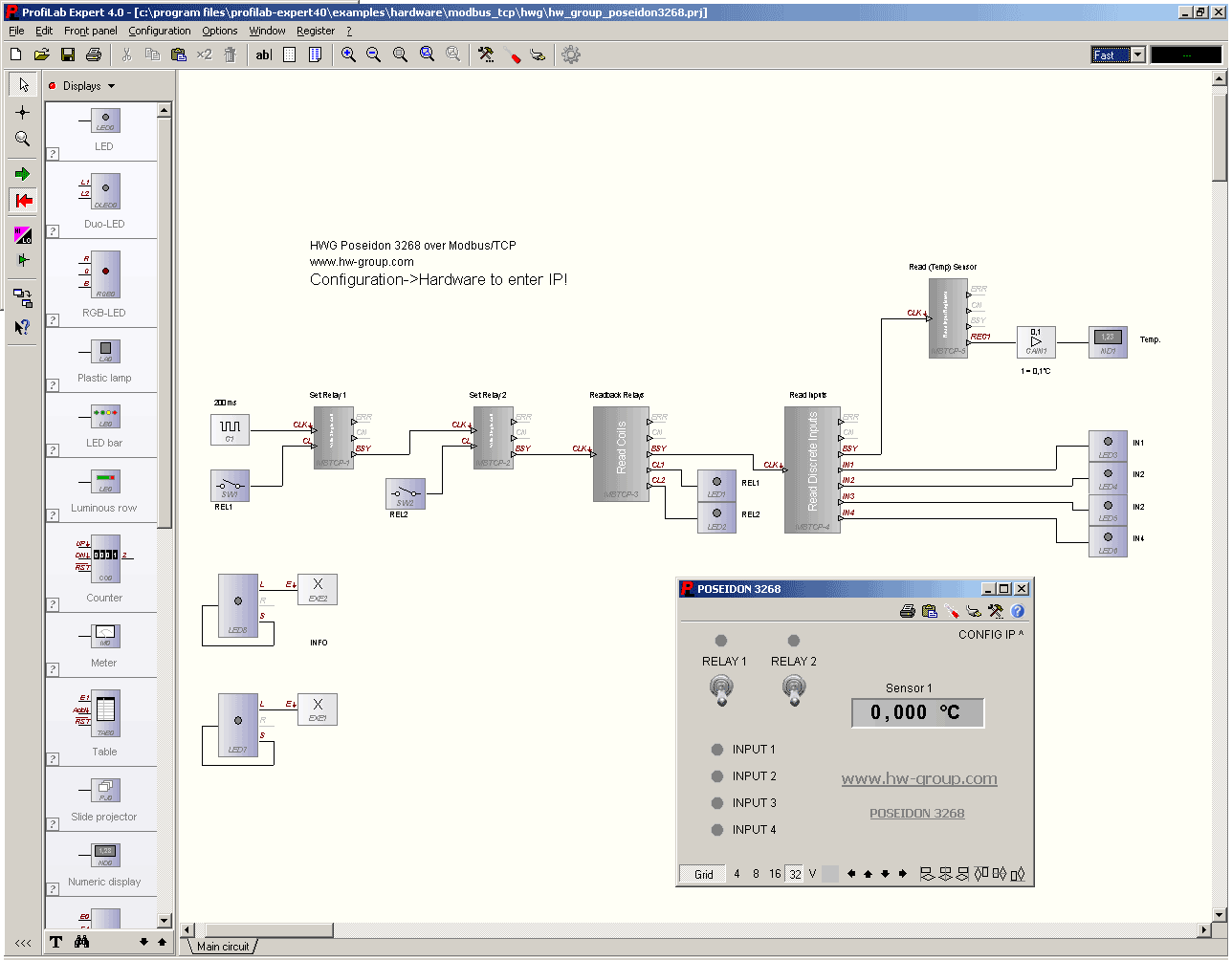The width and height of the screenshot is (1232, 960).
Task: Click the binoculars search icon
Action: click(82, 942)
